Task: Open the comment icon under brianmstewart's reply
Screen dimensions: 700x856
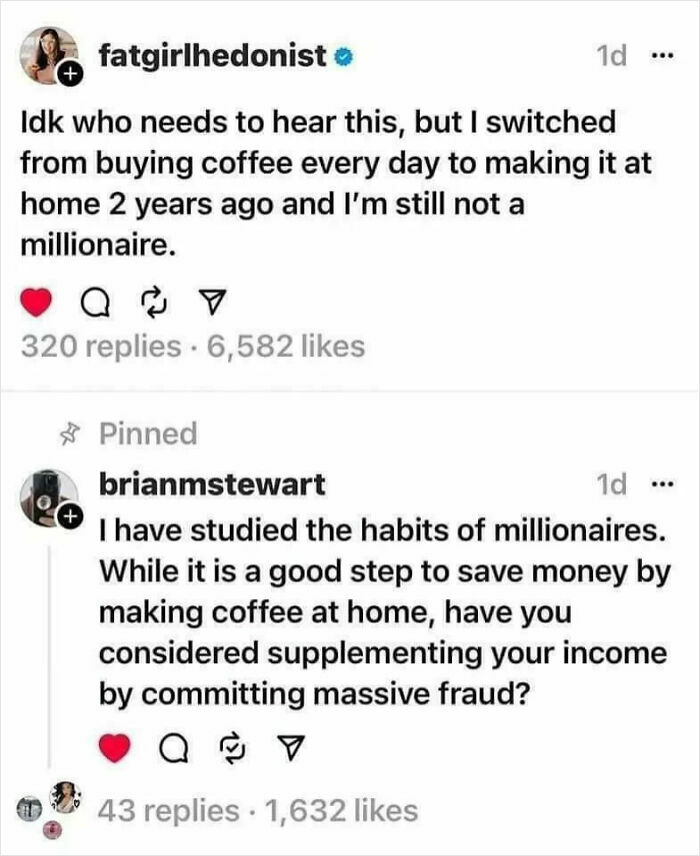Action: [x=176, y=744]
